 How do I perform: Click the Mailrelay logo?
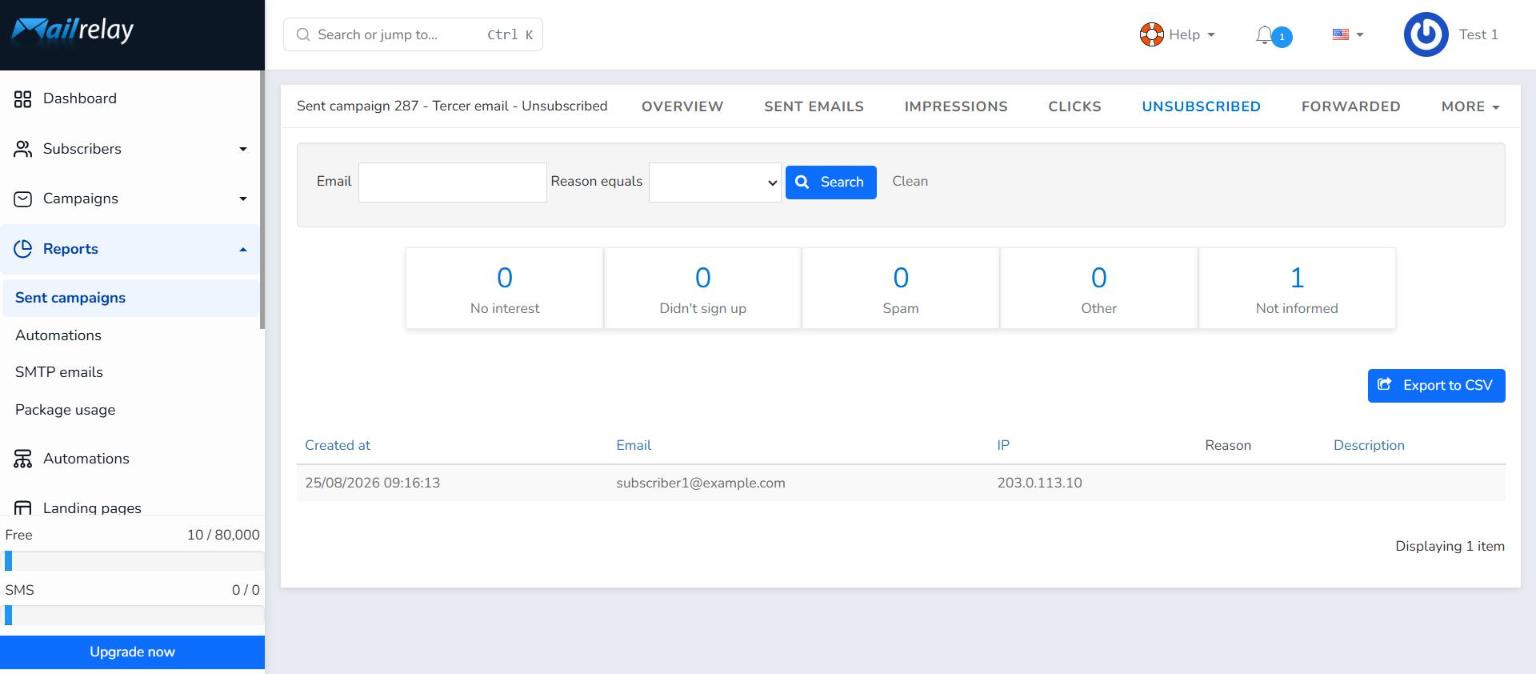pyautogui.click(x=72, y=31)
